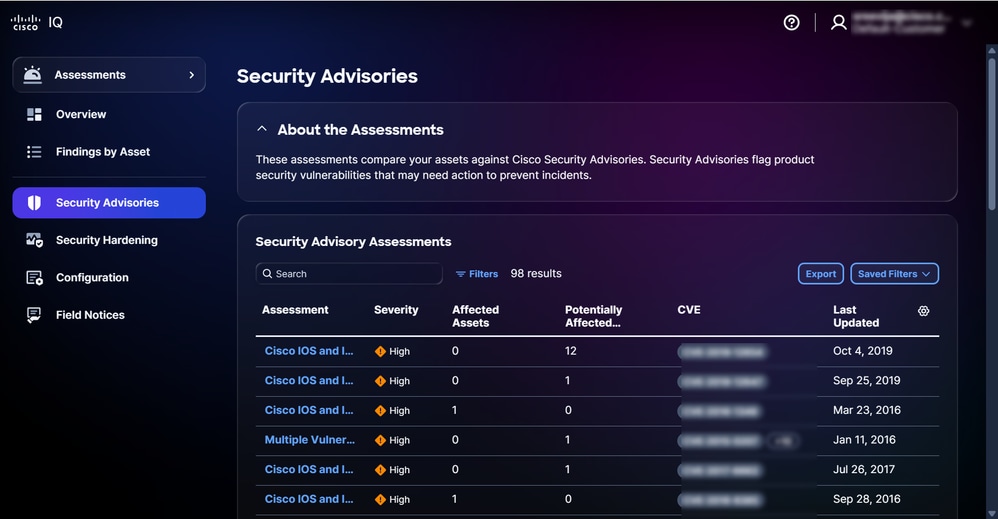Sort by Severity column header
The height and width of the screenshot is (519, 998).
(x=396, y=309)
